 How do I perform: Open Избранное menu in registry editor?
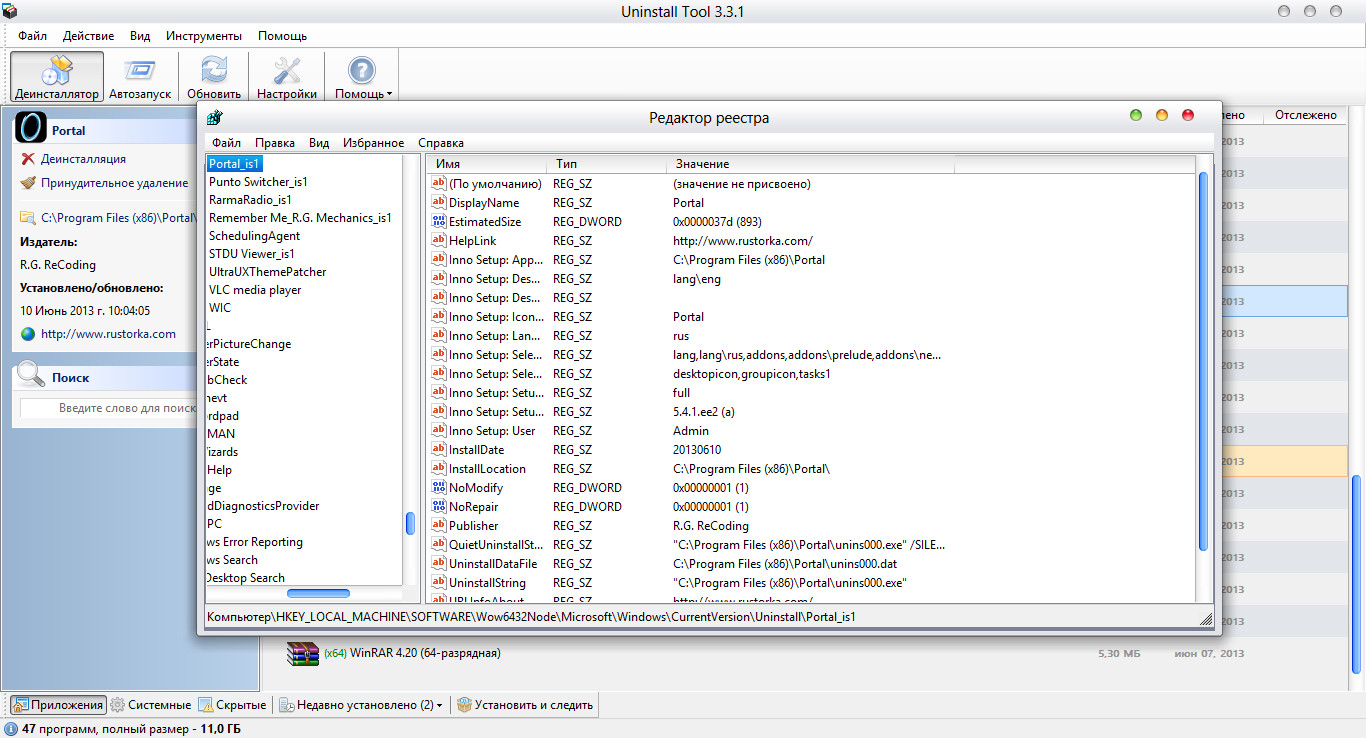373,143
